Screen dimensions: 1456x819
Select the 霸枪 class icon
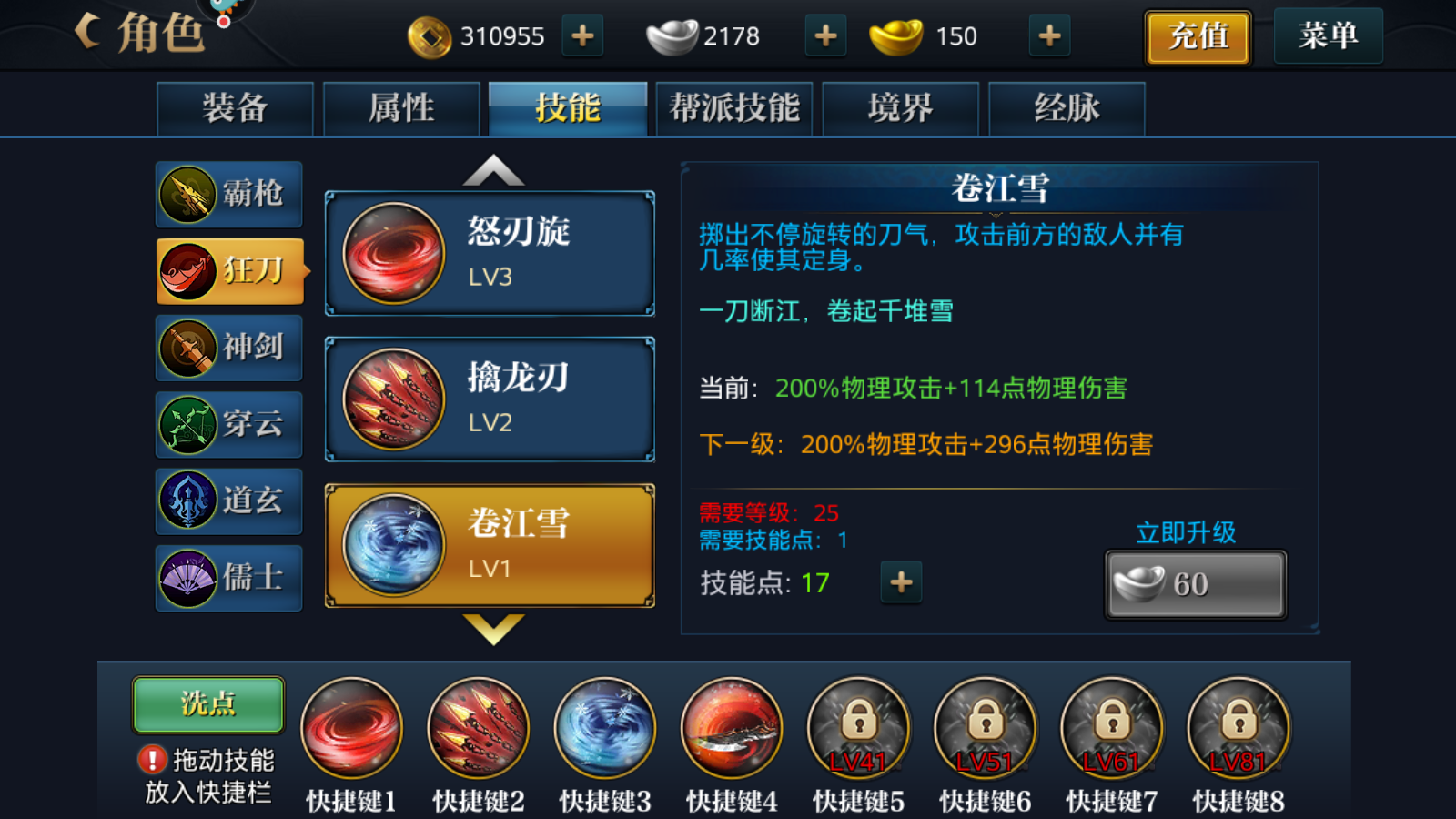coord(187,194)
